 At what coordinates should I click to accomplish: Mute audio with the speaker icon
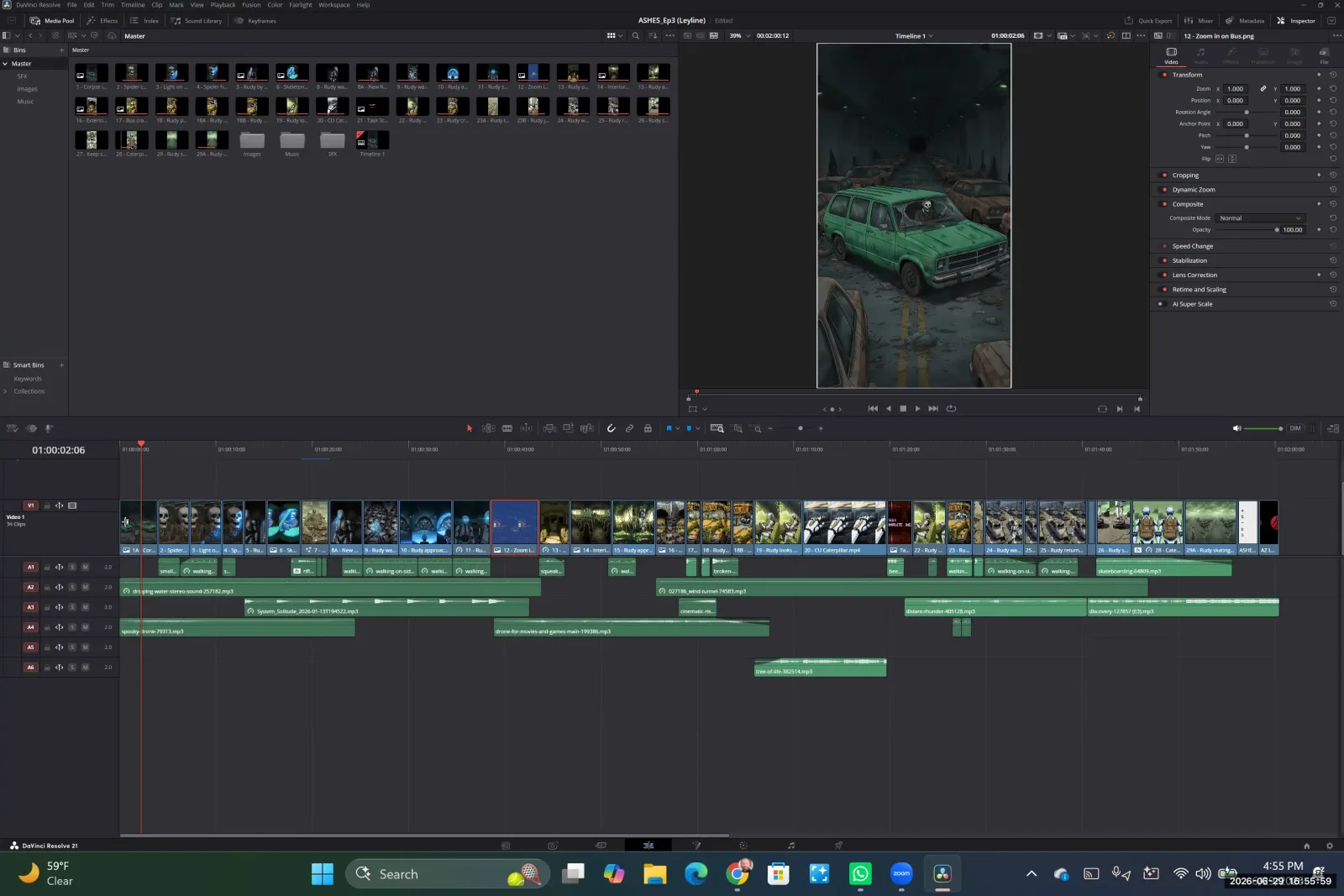click(x=1236, y=428)
